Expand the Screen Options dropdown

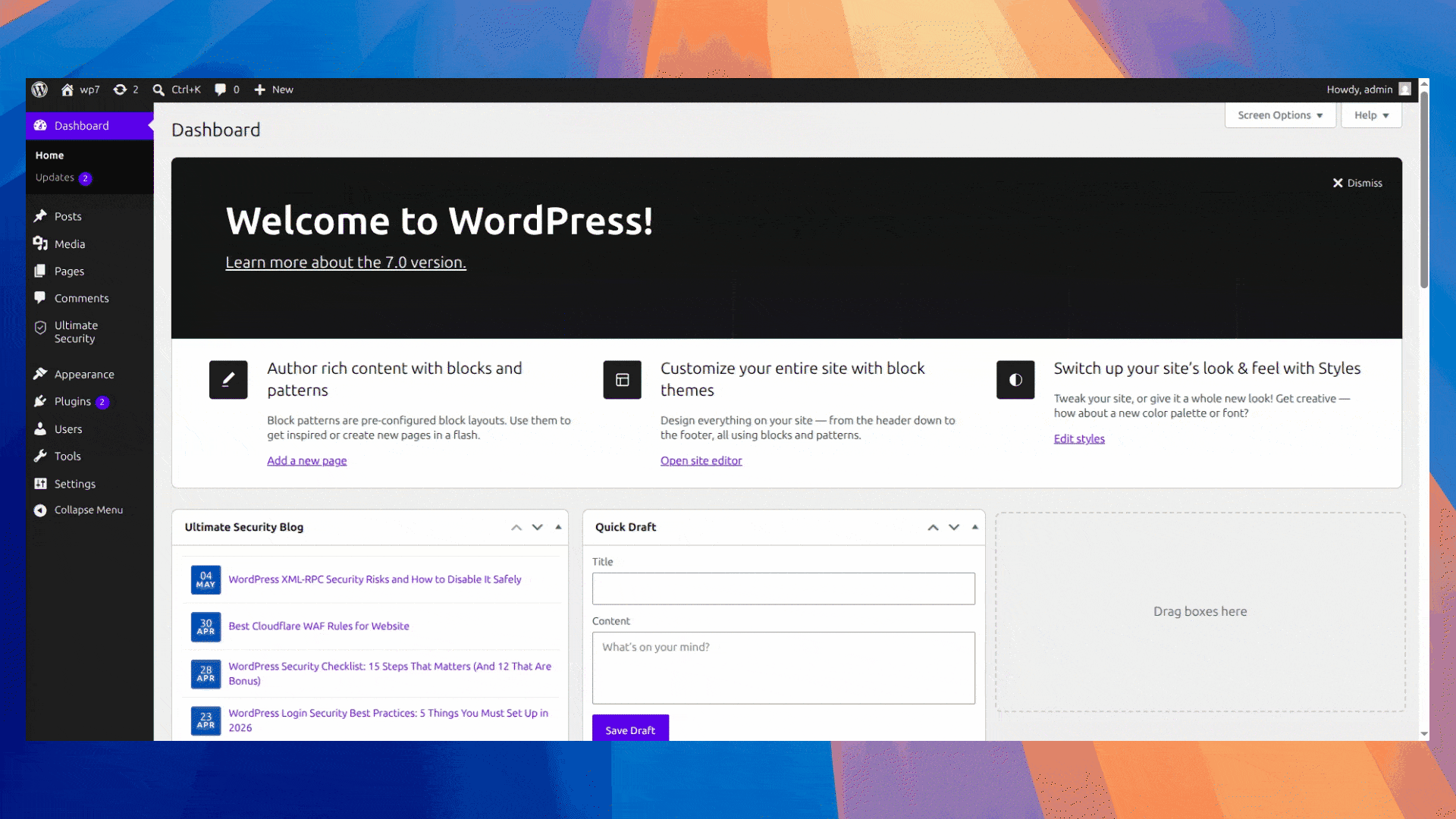(x=1280, y=115)
